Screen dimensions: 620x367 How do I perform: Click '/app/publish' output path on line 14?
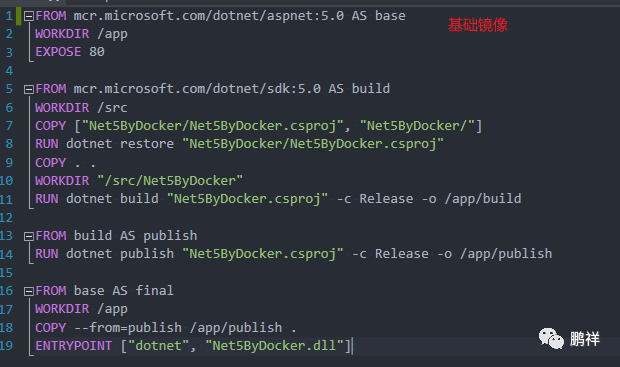tap(506, 254)
